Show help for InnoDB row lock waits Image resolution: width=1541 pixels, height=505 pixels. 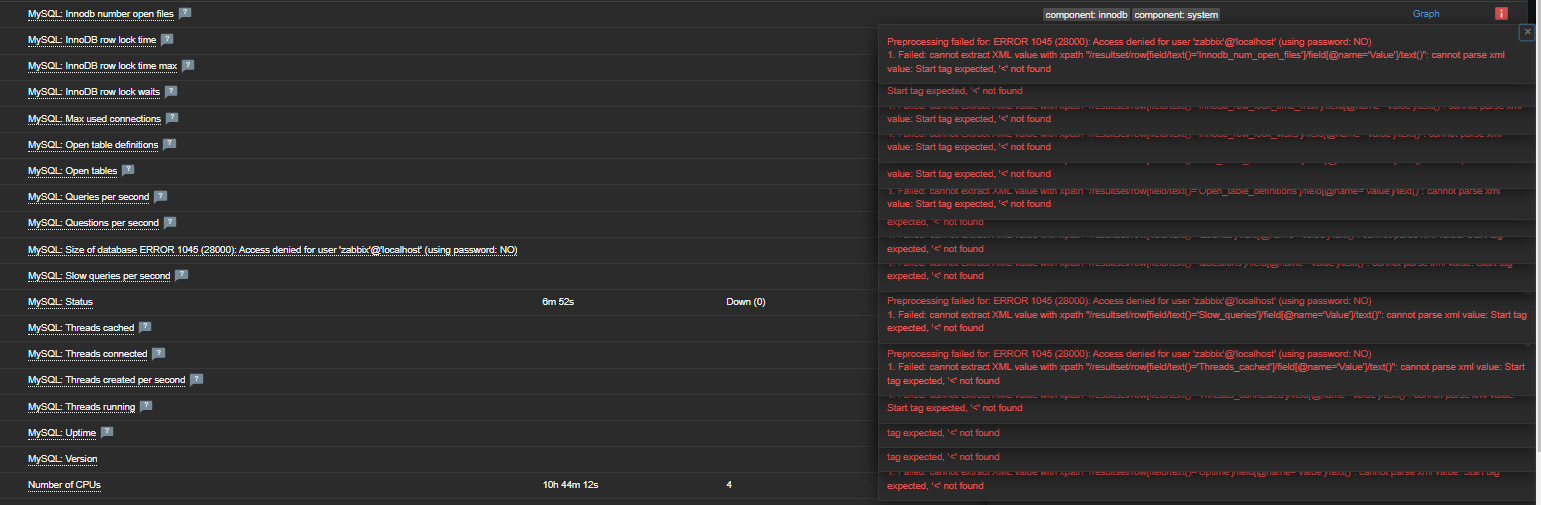pos(171,91)
